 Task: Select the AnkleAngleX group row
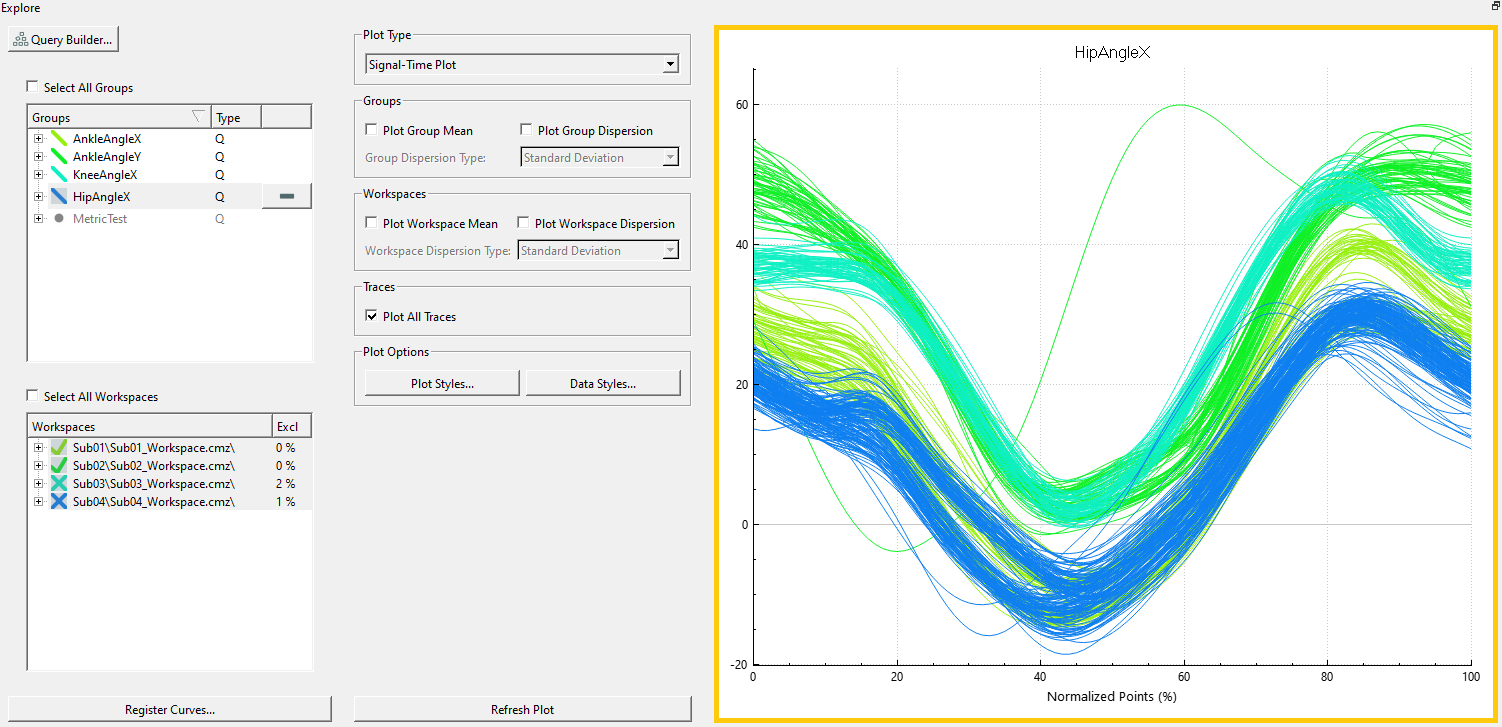coord(170,139)
